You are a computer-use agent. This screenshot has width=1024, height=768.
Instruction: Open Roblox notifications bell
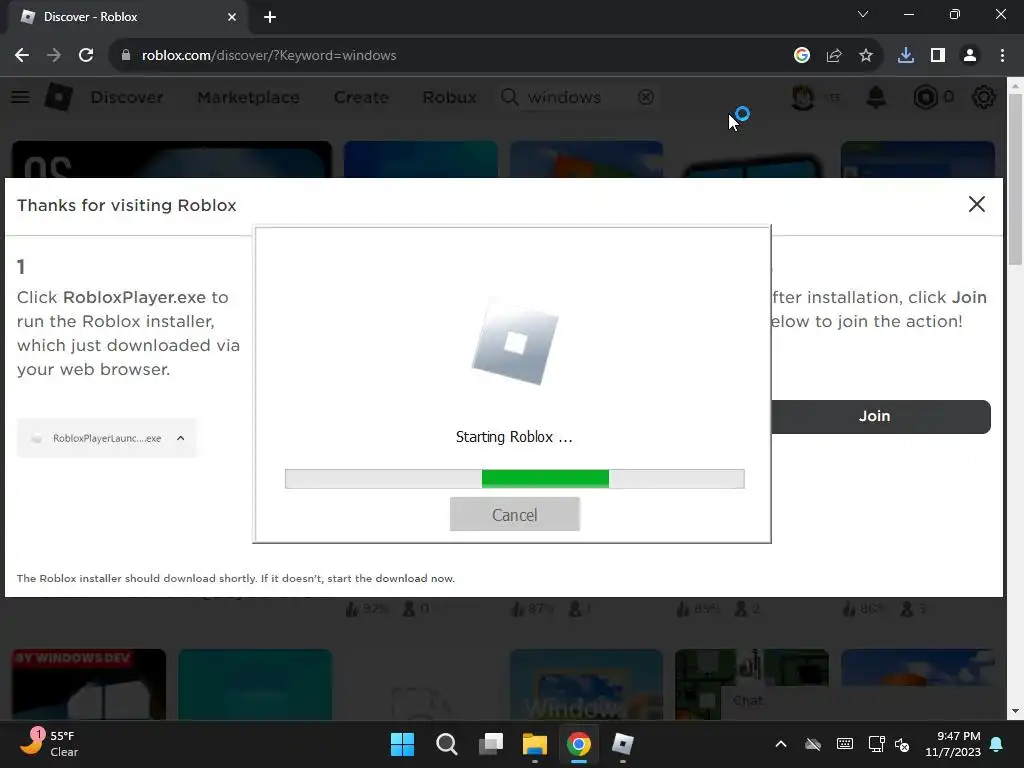pyautogui.click(x=876, y=97)
